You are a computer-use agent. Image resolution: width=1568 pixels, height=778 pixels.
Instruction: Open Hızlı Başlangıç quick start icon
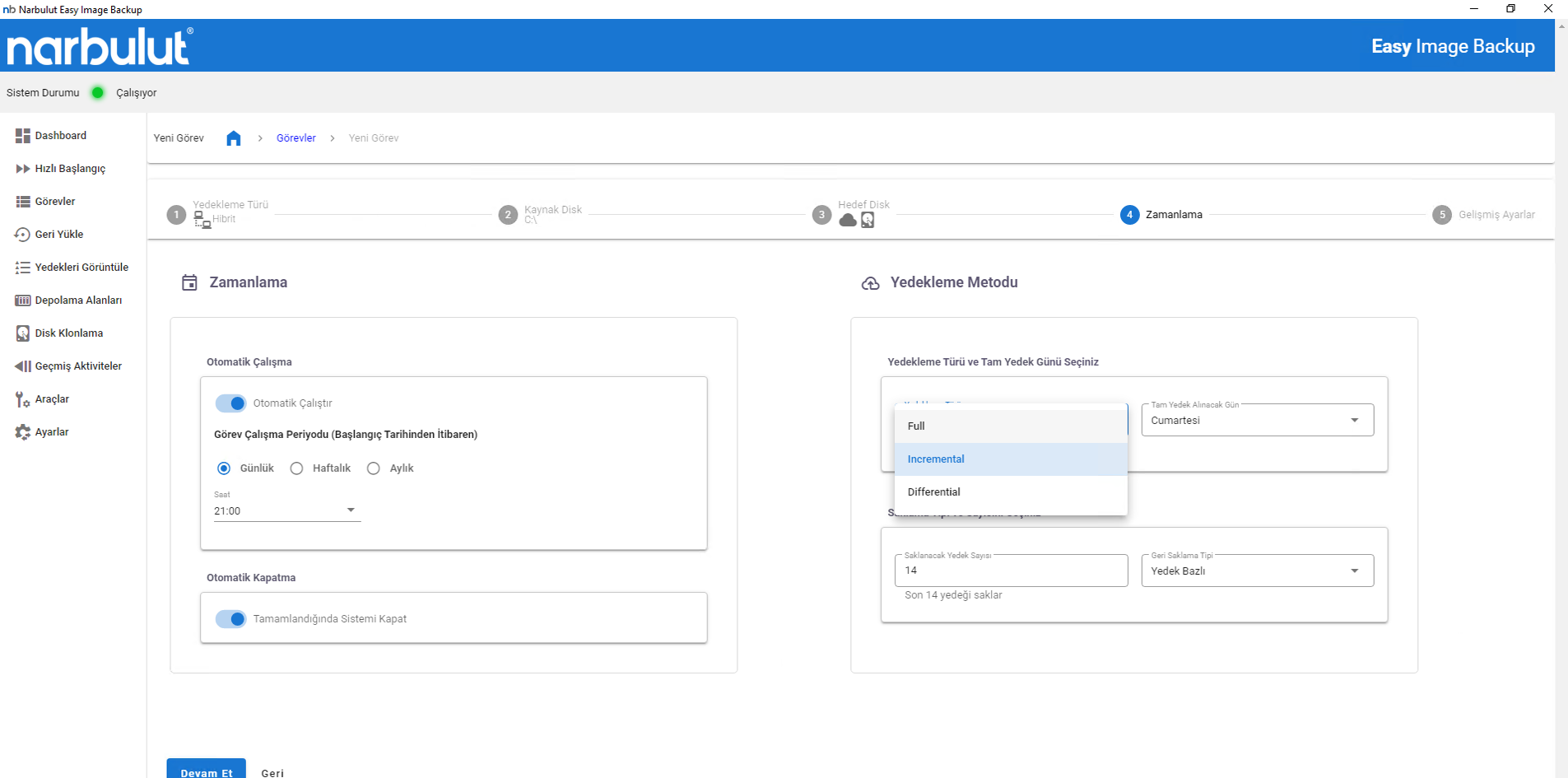[22, 169]
